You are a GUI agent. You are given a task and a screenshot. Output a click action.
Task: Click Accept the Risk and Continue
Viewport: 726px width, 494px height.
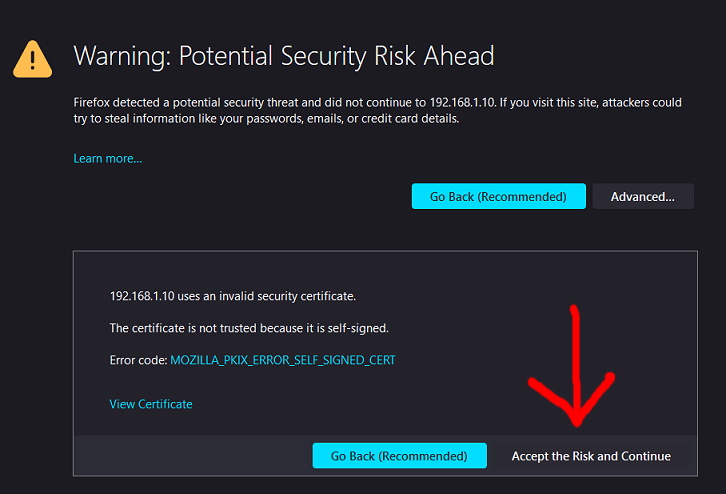(590, 456)
